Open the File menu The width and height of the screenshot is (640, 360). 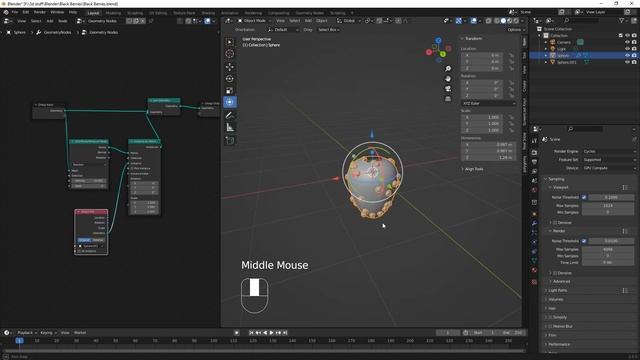coord(15,12)
